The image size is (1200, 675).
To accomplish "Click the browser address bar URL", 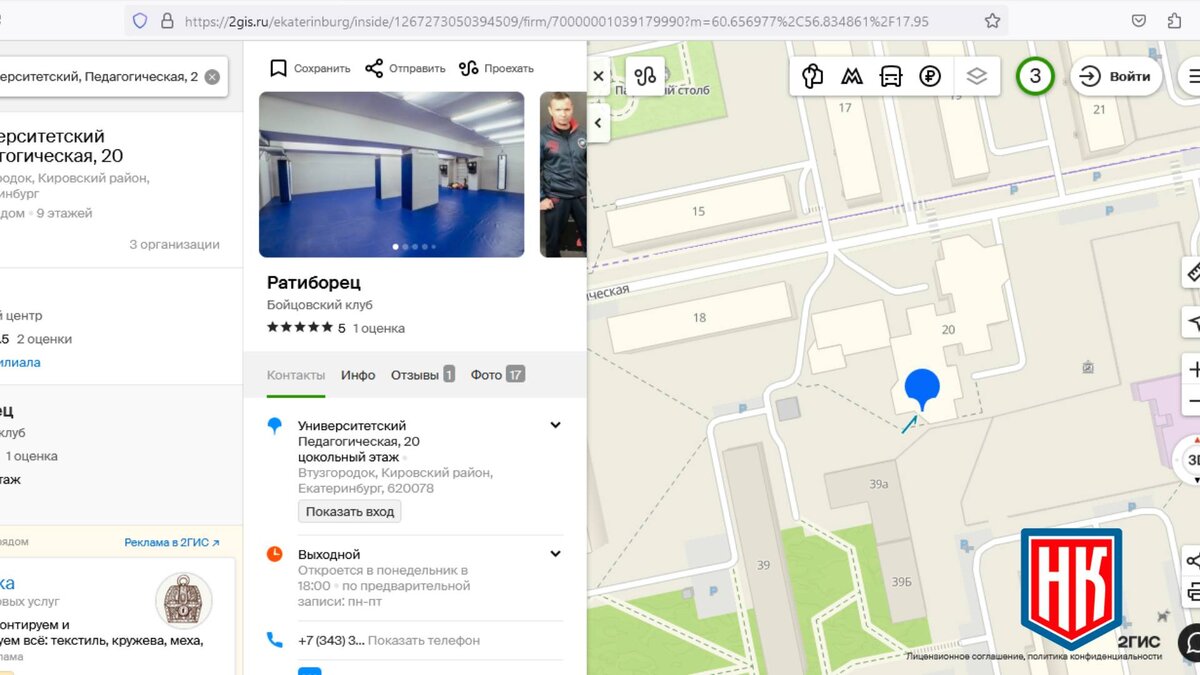I will 557,20.
